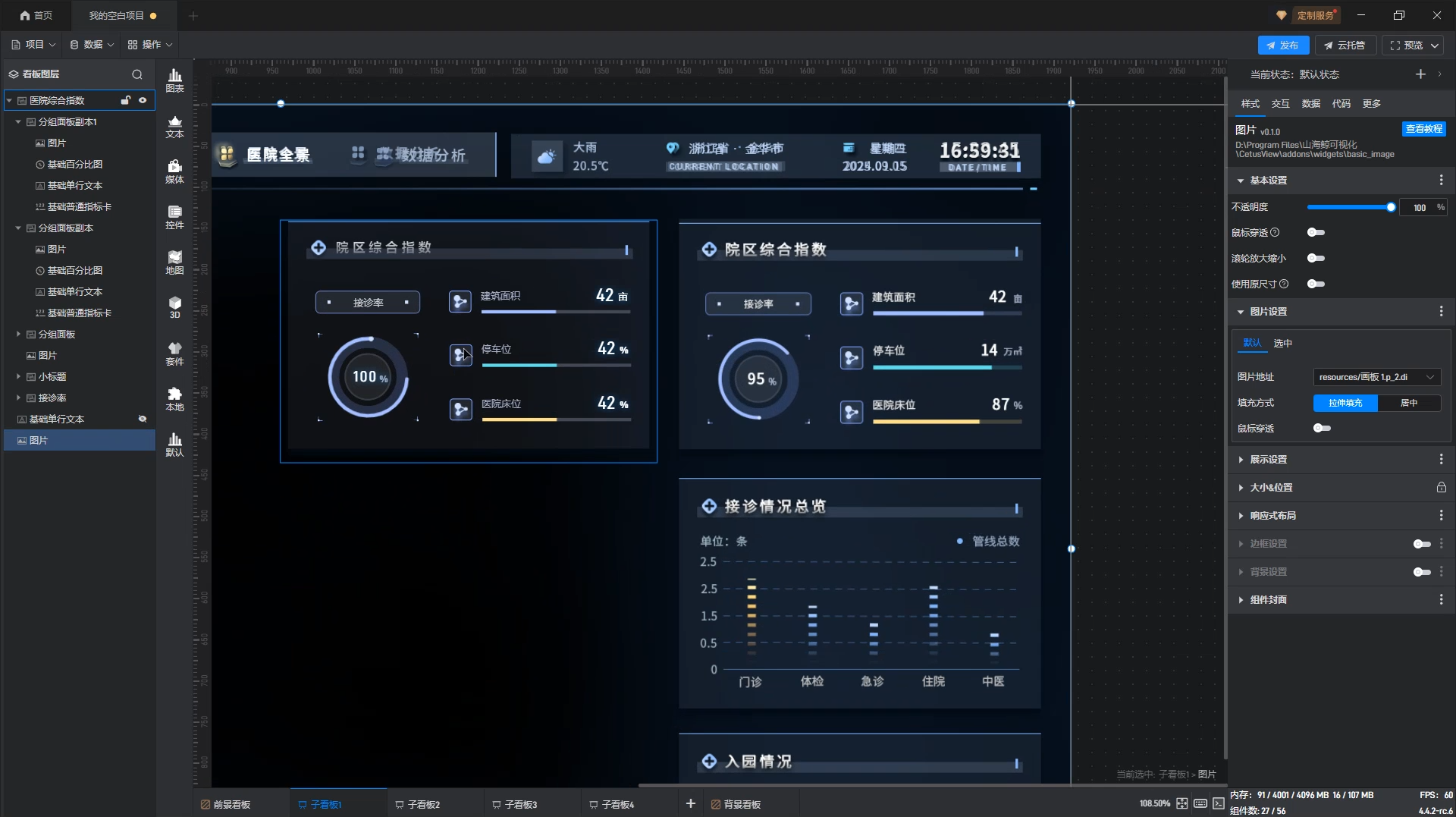
Task: Go to the 首页 home tab
Action: click(x=36, y=15)
